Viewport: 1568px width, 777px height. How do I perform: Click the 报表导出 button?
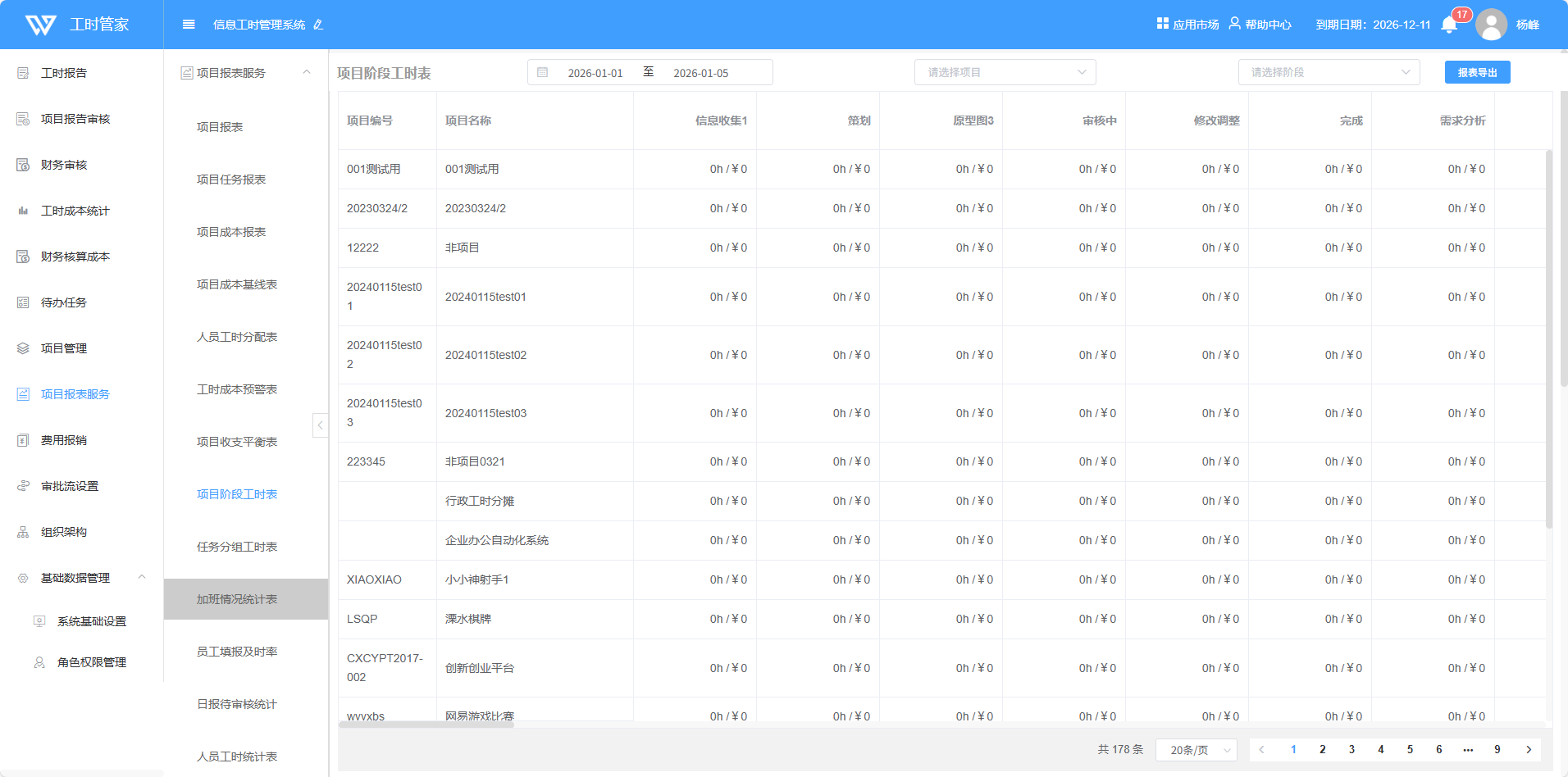coord(1477,73)
